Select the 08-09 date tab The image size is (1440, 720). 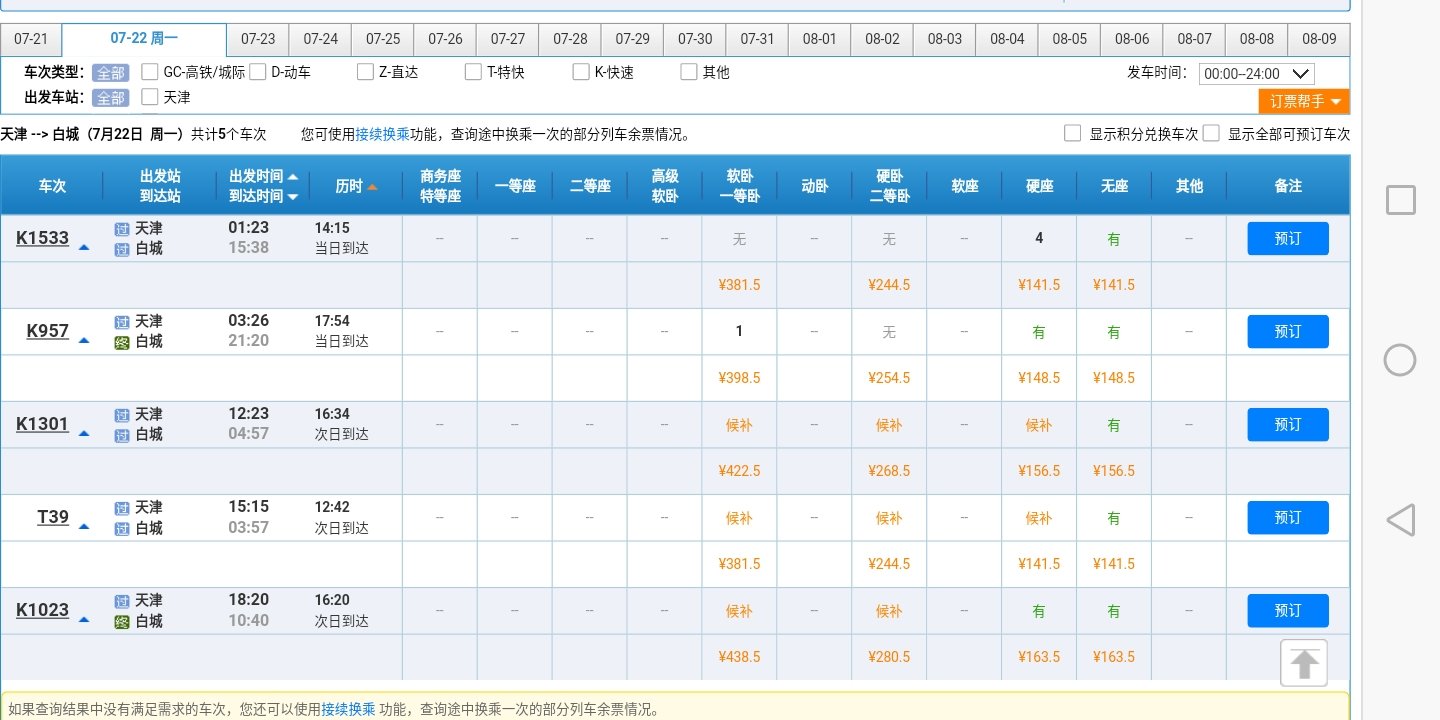[x=1319, y=39]
